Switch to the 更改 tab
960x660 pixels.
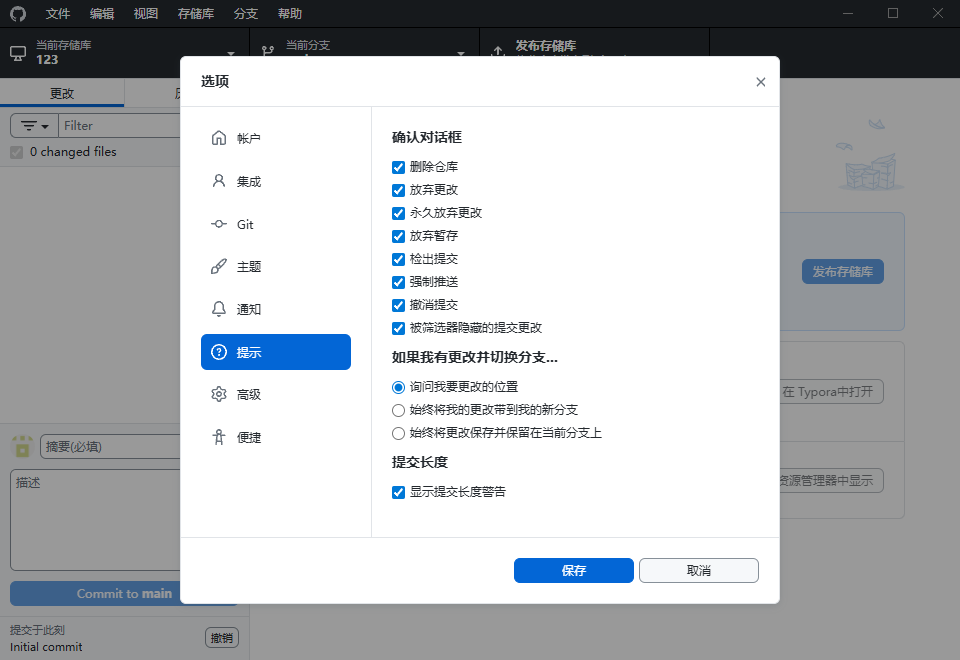62,92
